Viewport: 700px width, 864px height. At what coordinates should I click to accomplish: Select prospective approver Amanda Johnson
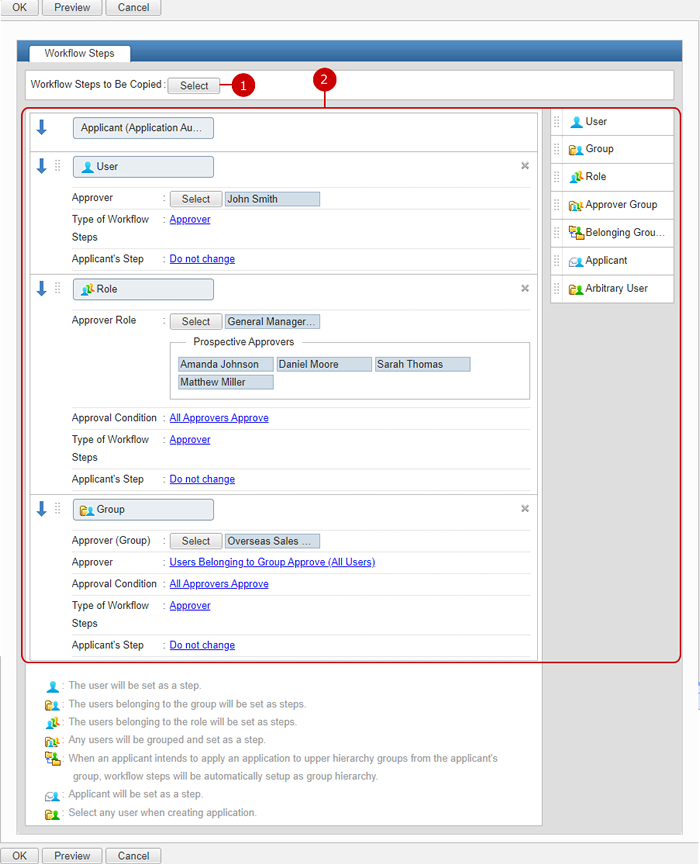pos(226,364)
